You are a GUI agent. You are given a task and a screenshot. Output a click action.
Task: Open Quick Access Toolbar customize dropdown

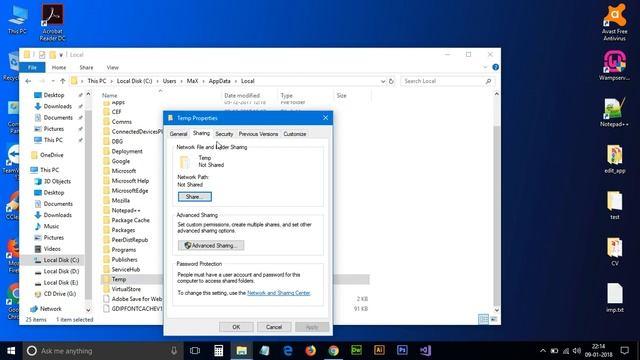click(x=61, y=55)
